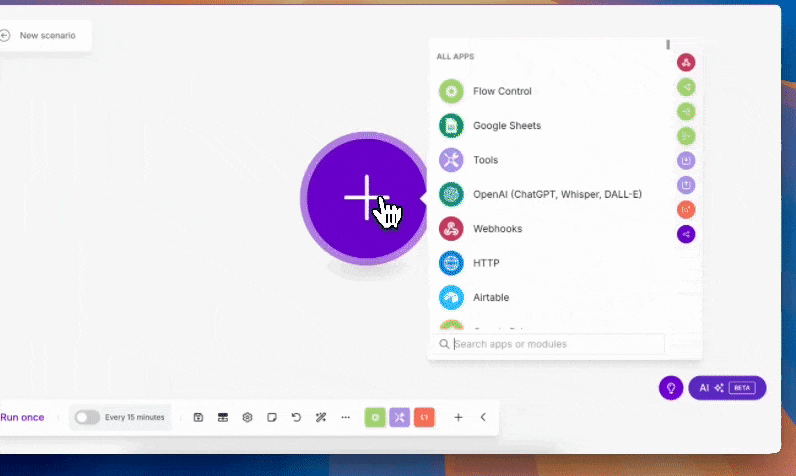Click the red-orange favorite icon in bottom toolbar
The image size is (796, 476).
423,417
